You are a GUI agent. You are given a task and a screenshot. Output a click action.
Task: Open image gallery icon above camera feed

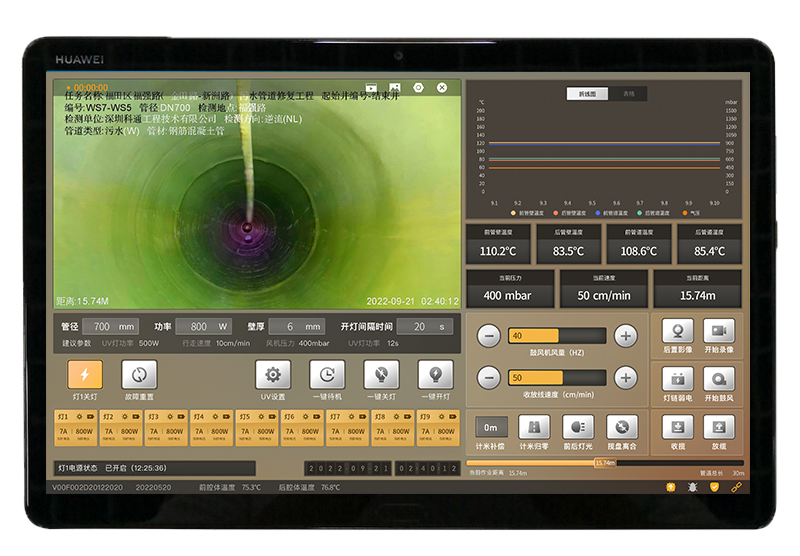[394, 88]
